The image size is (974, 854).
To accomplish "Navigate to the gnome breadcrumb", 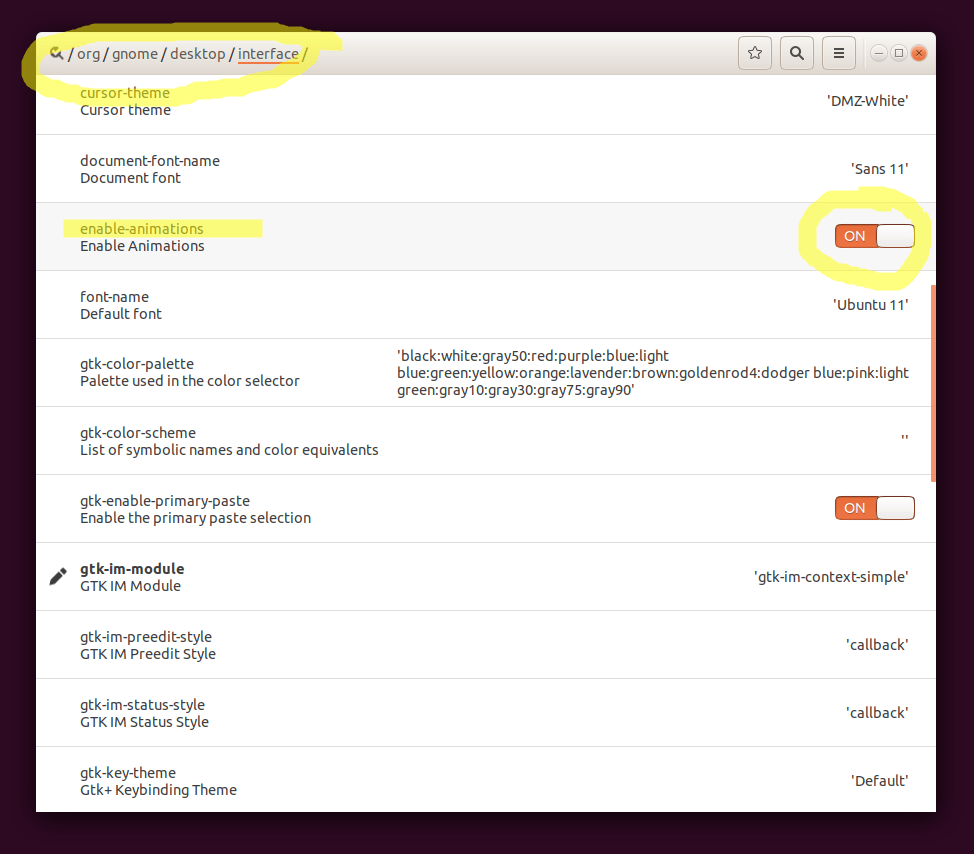I will [135, 54].
